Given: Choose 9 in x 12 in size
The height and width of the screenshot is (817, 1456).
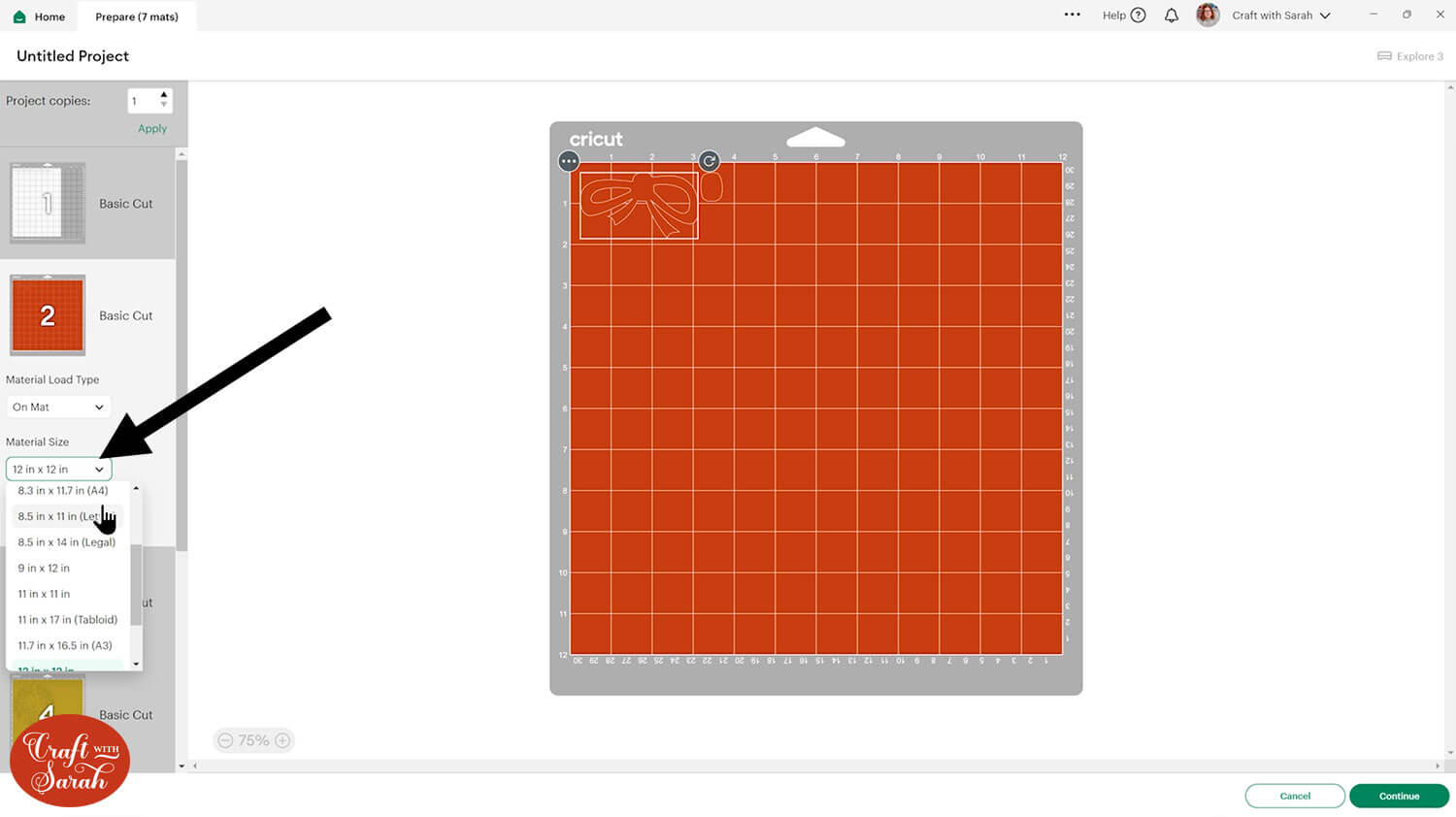Looking at the screenshot, I should click(x=44, y=569).
